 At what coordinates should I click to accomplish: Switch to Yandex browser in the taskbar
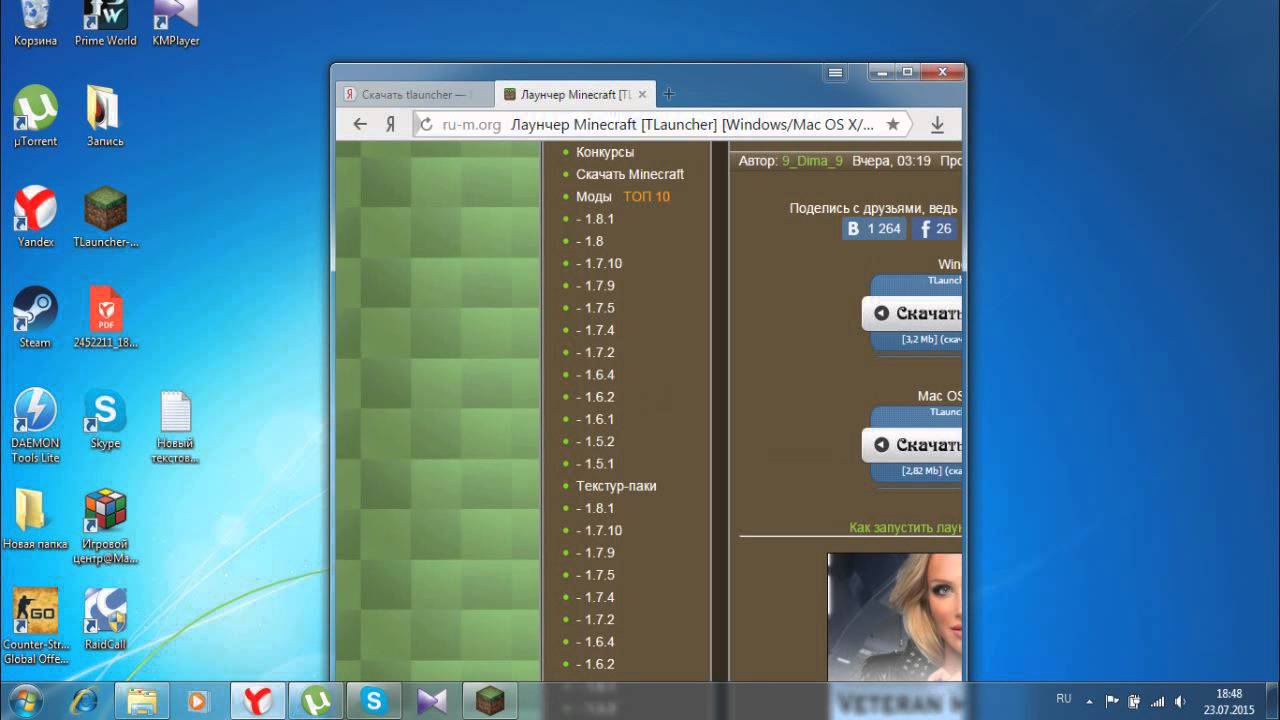[x=259, y=701]
